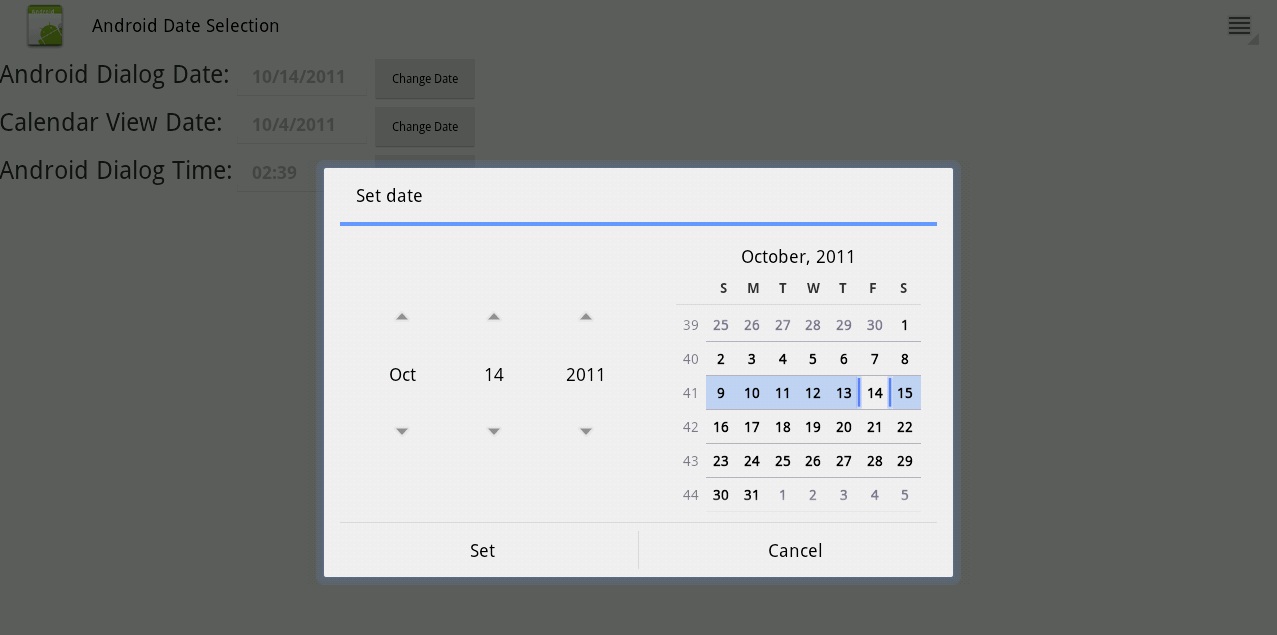Expand the month spinner showing Oct

(x=402, y=374)
